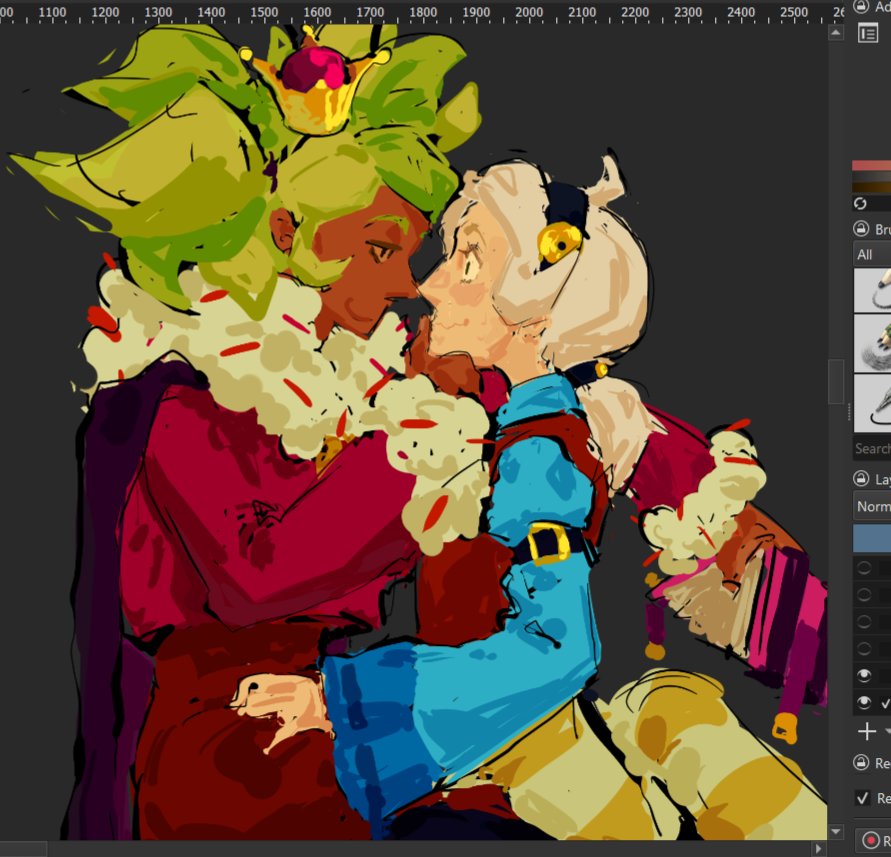Show the second hidden layer via its eye

864,594
